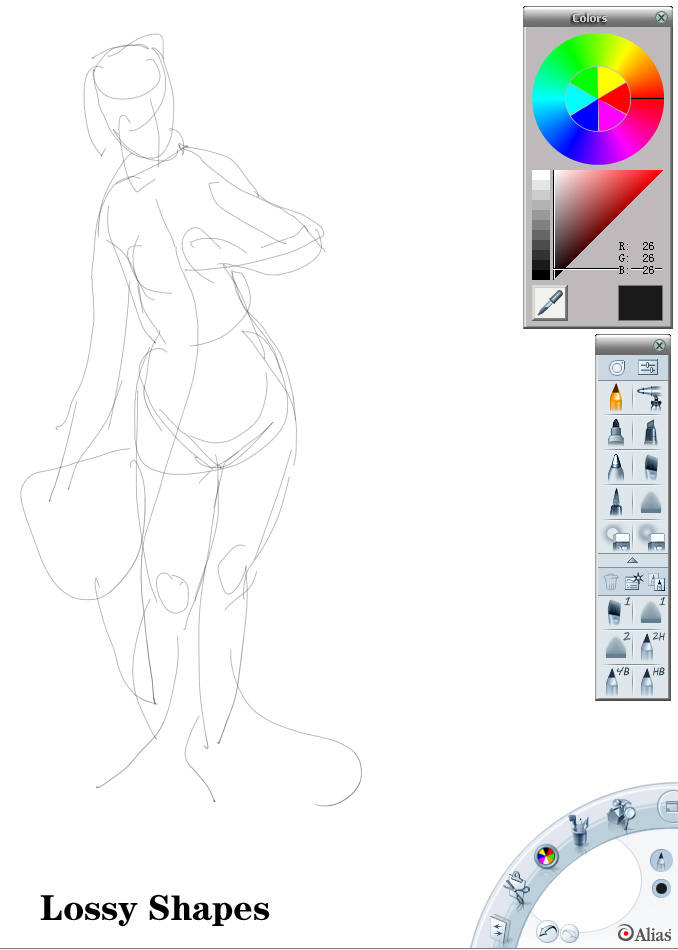Select the flat Paintbrush tool
This screenshot has width=678, height=950.
click(x=650, y=467)
